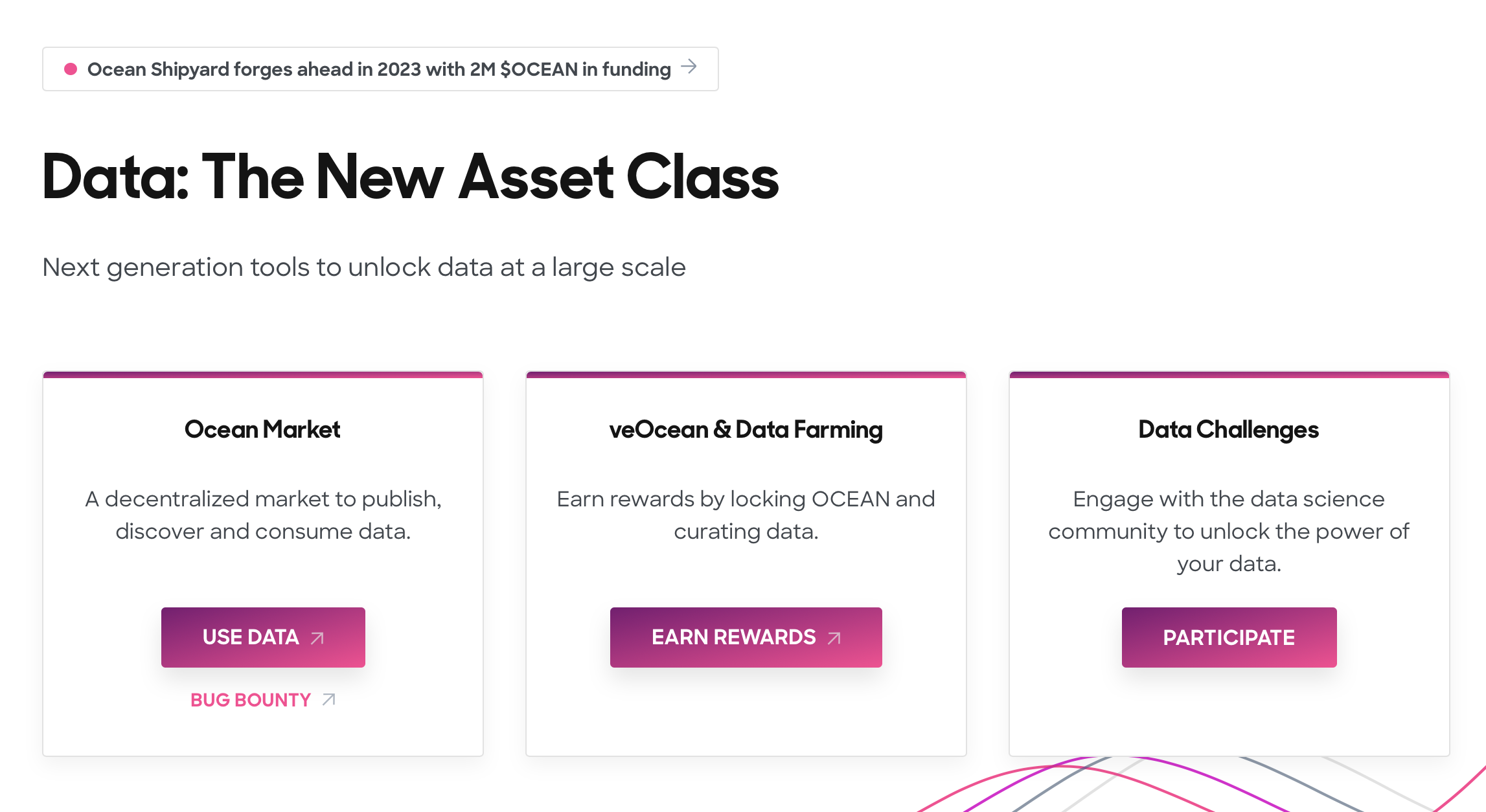Screen dimensions: 1486x812
Task: Click the Next generation tools subtitle text
Action: coord(364,267)
